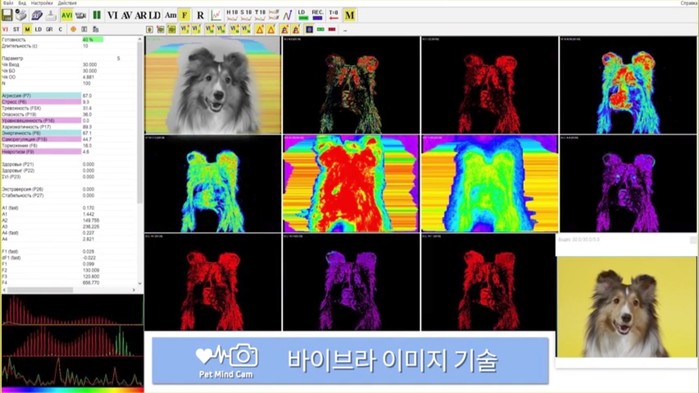Click the orange circle icon in second toolbar

tap(73, 29)
